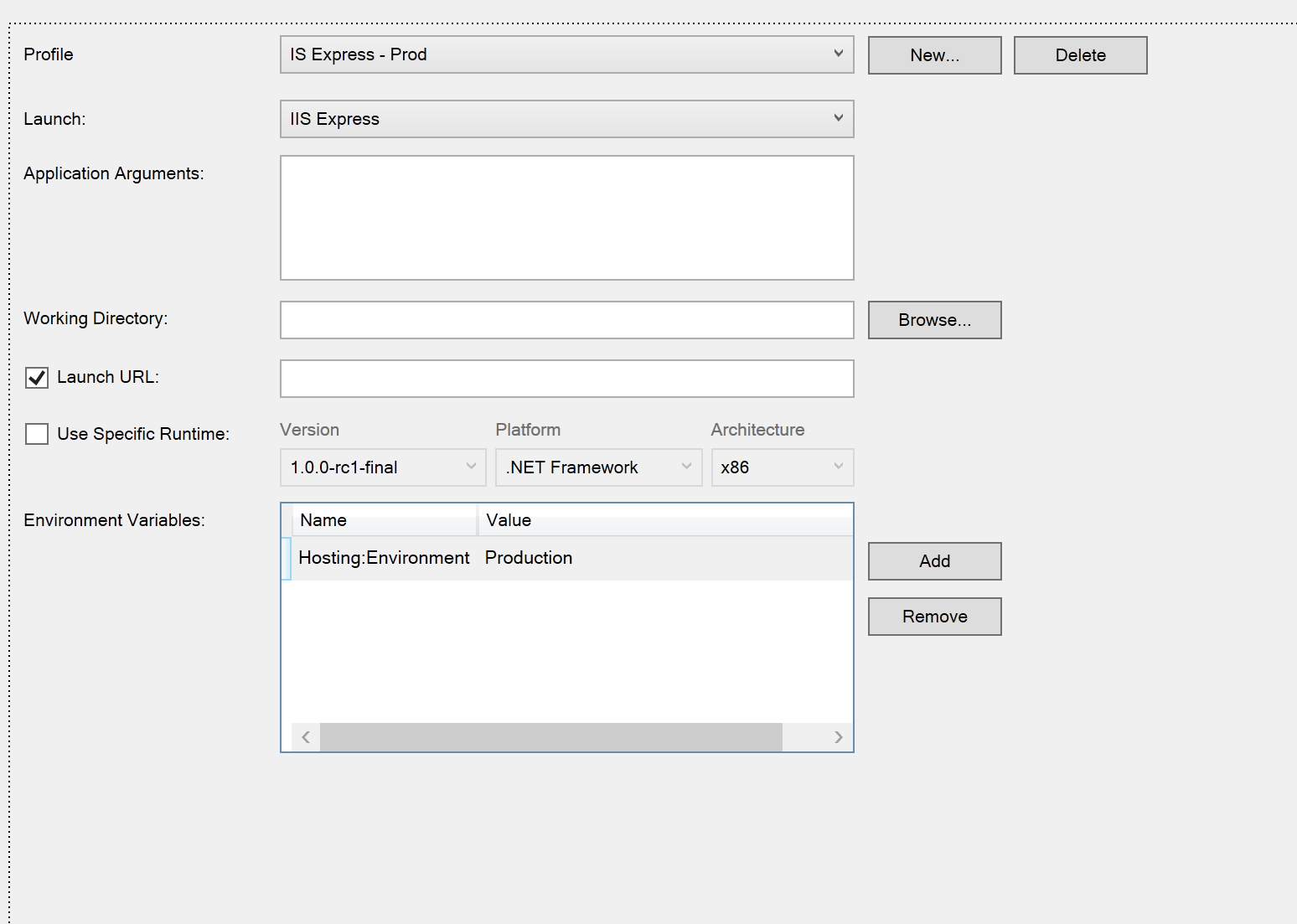Expand the Architecture dropdown x86
This screenshot has height=924, width=1297.
pyautogui.click(x=783, y=467)
